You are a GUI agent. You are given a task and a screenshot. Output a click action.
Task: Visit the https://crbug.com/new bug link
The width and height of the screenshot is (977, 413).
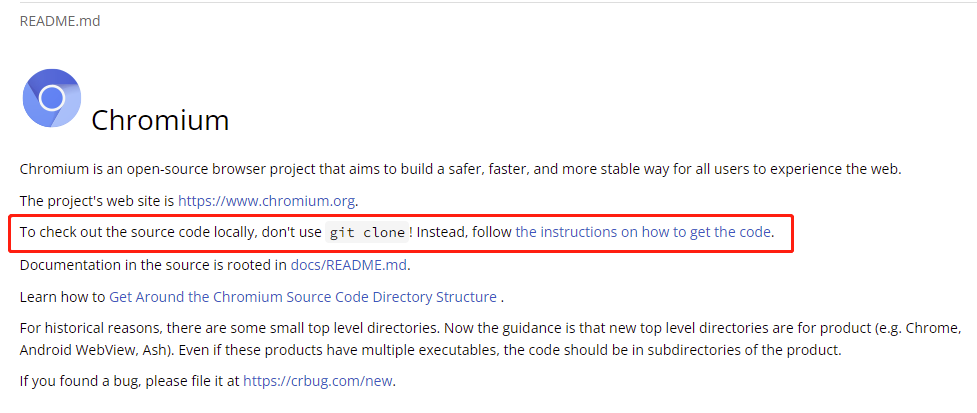pos(318,381)
